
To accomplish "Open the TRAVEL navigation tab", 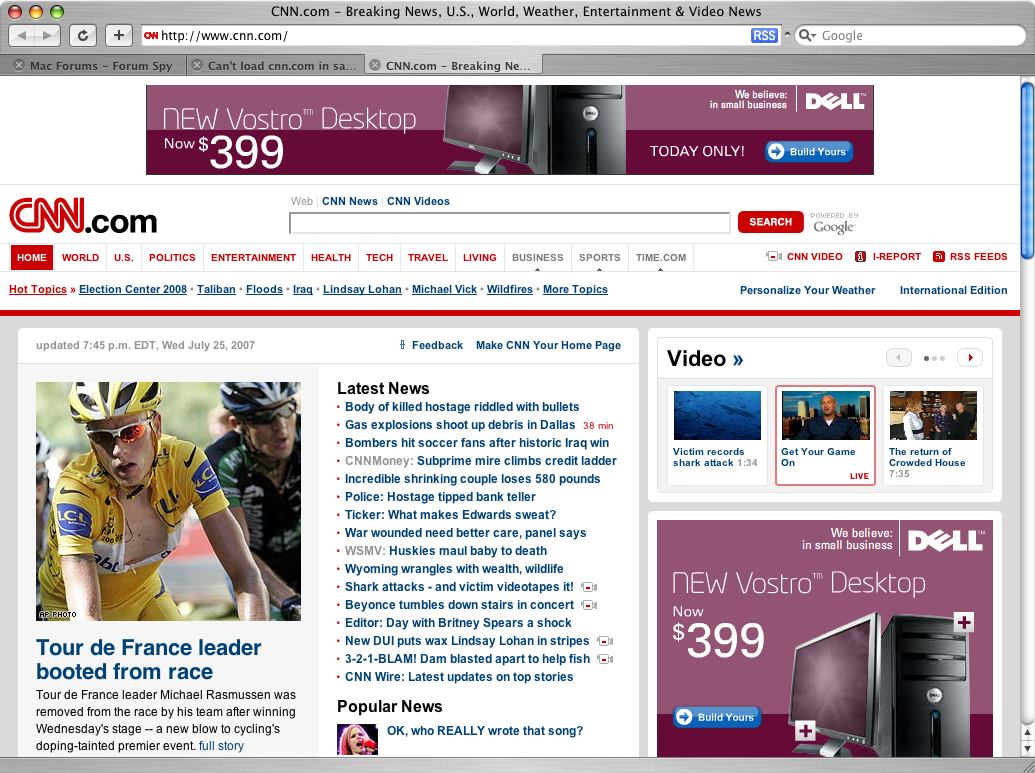I will (428, 257).
